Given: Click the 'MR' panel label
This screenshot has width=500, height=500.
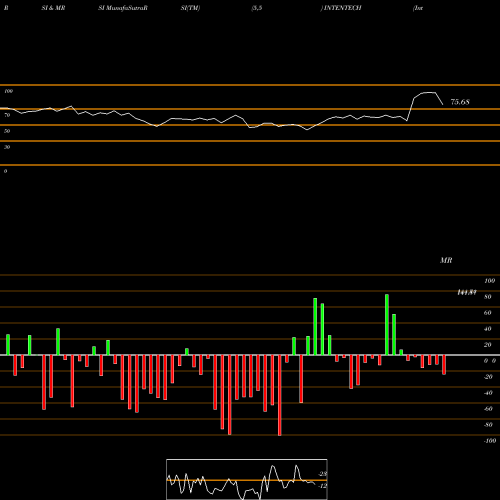Looking at the screenshot, I should click(x=446, y=260).
